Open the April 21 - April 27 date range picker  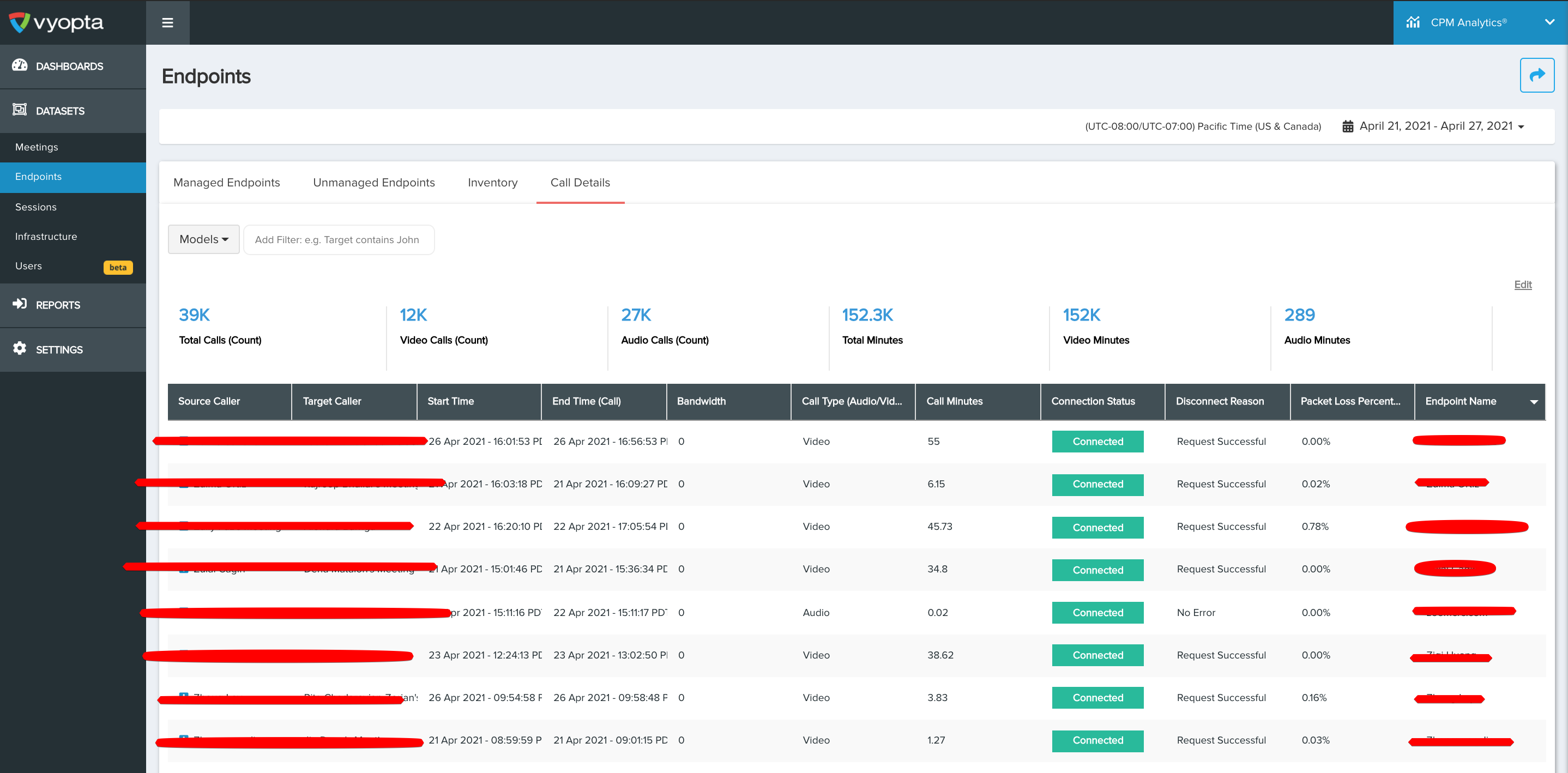click(1442, 126)
